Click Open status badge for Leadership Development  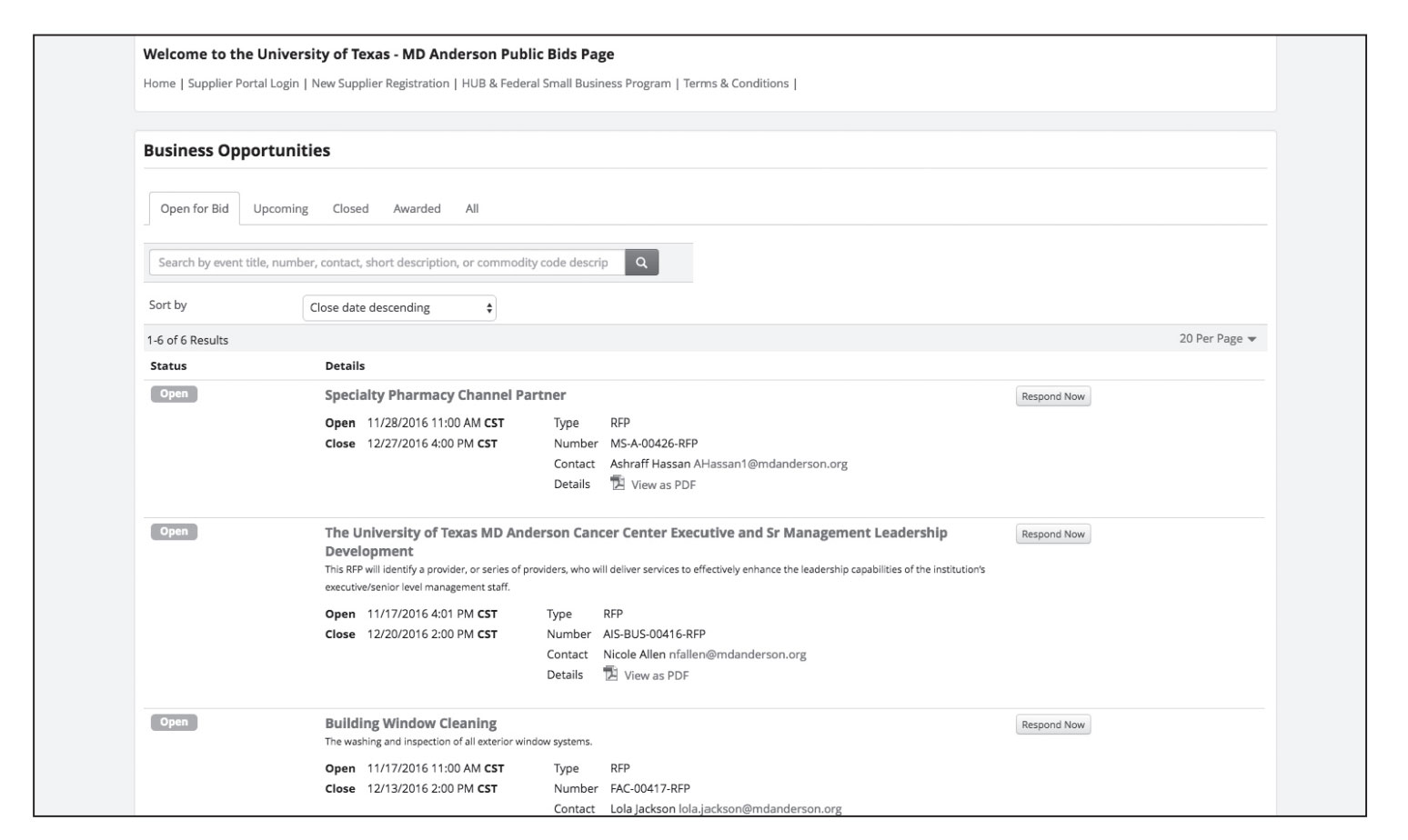pyautogui.click(x=174, y=532)
